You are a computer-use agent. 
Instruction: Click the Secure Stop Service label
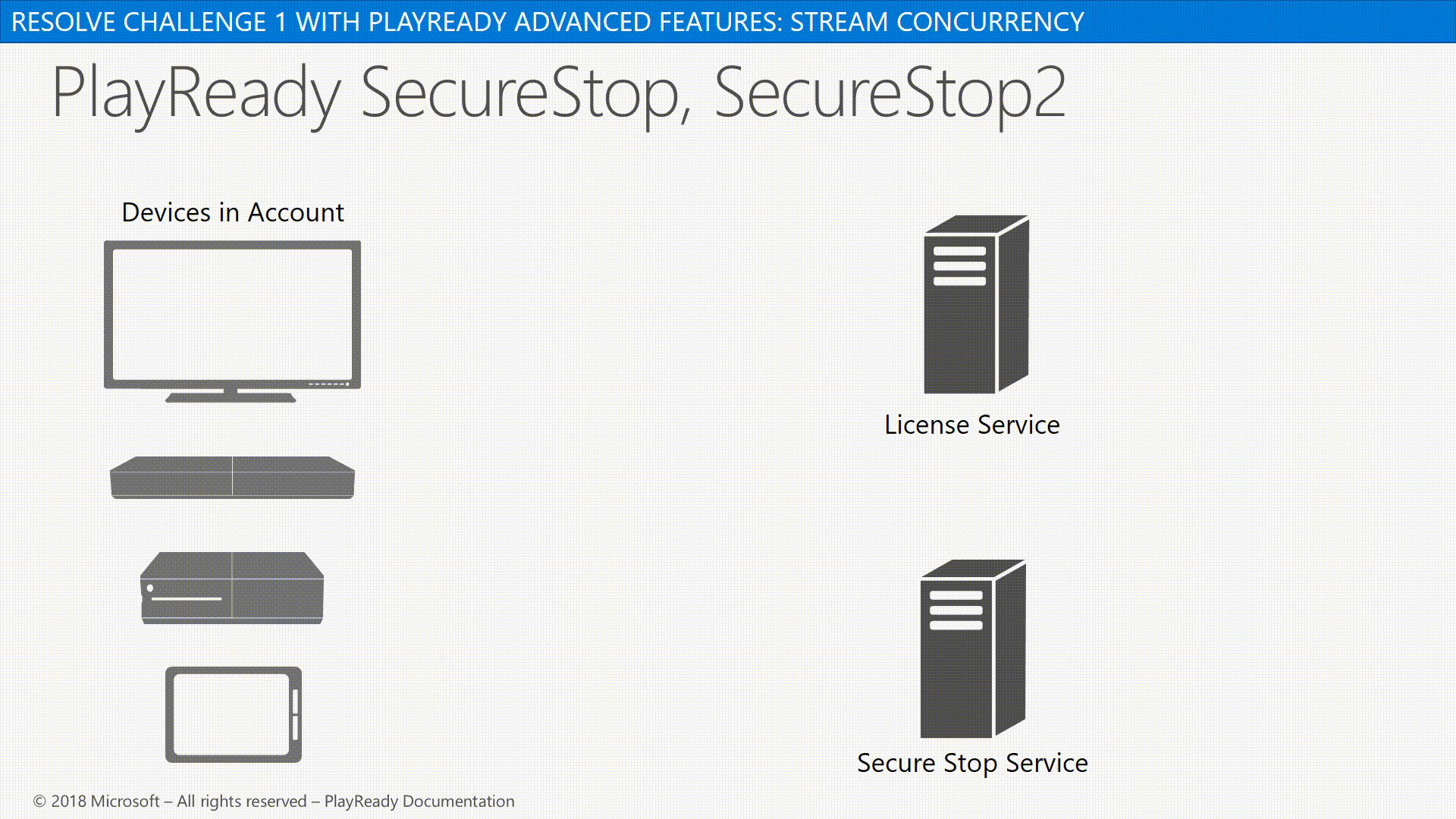pos(972,762)
